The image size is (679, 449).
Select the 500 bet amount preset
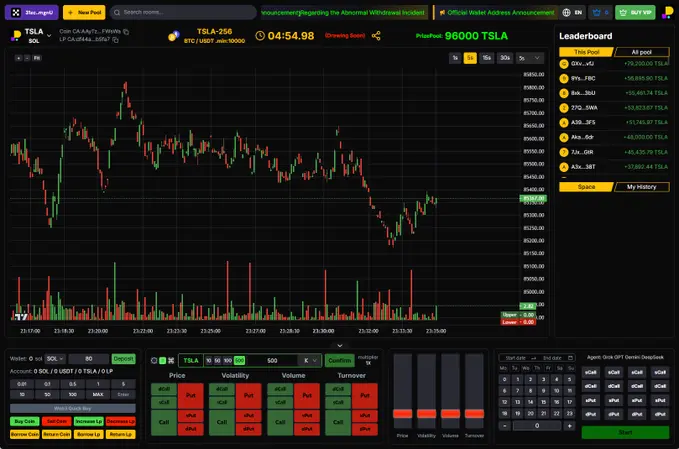tap(239, 360)
